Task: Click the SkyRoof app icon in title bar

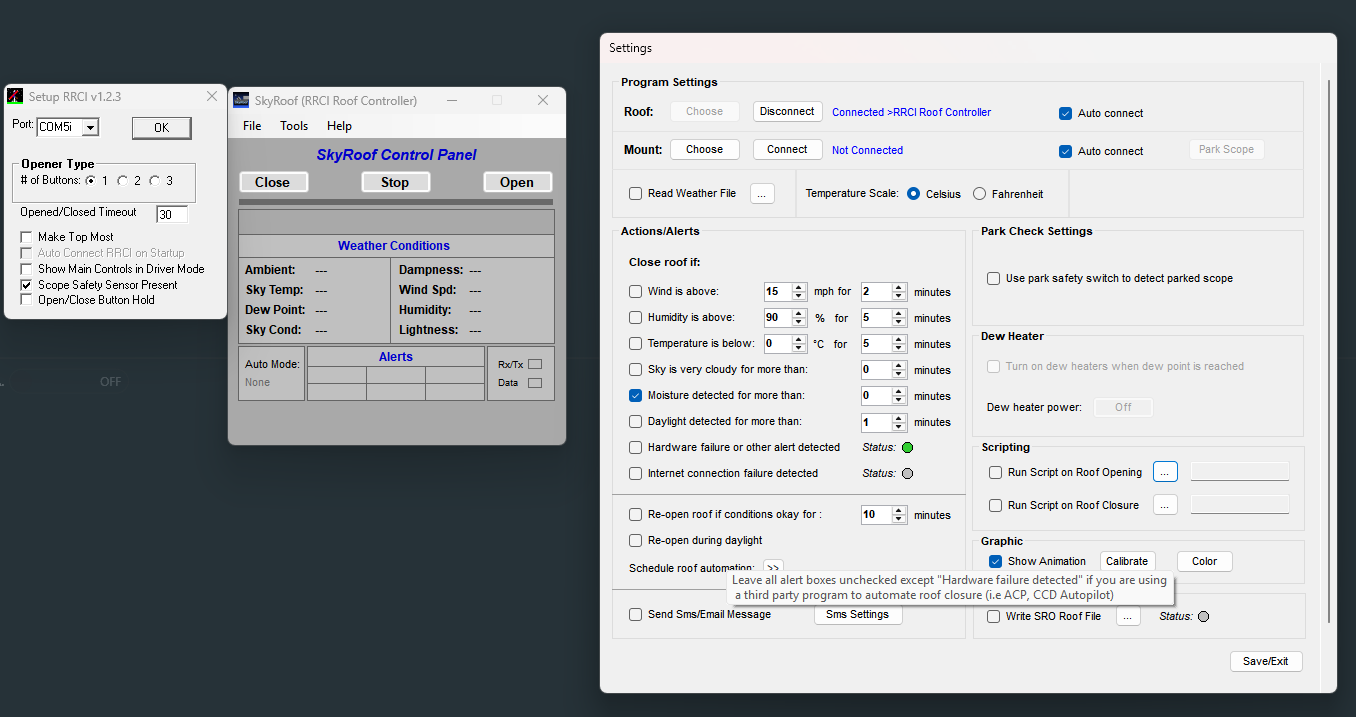Action: (241, 100)
